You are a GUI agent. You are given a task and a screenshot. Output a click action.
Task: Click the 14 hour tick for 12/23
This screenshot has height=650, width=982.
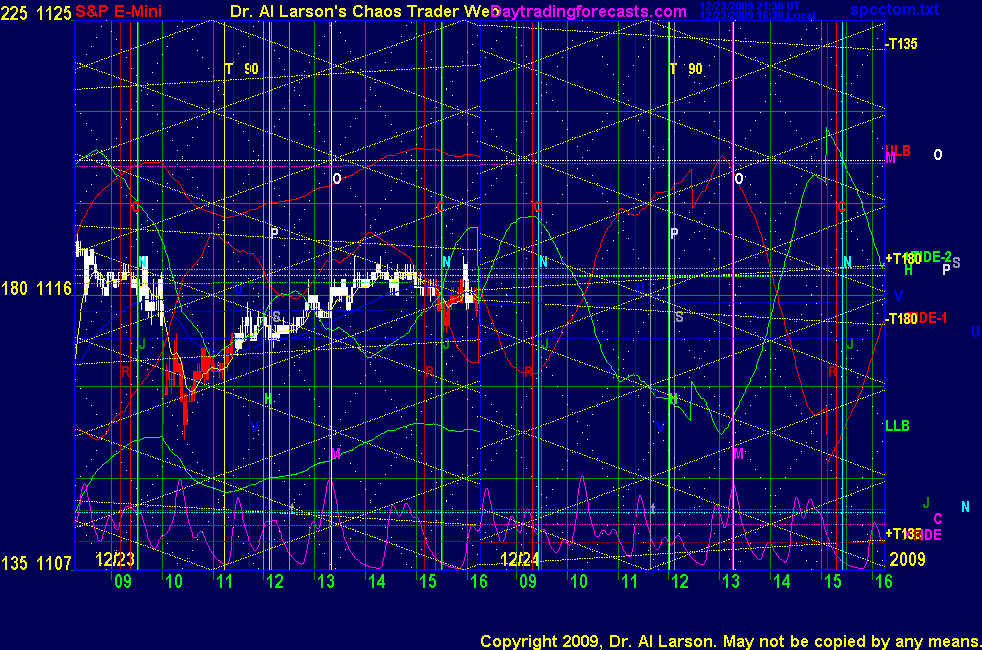point(376,581)
